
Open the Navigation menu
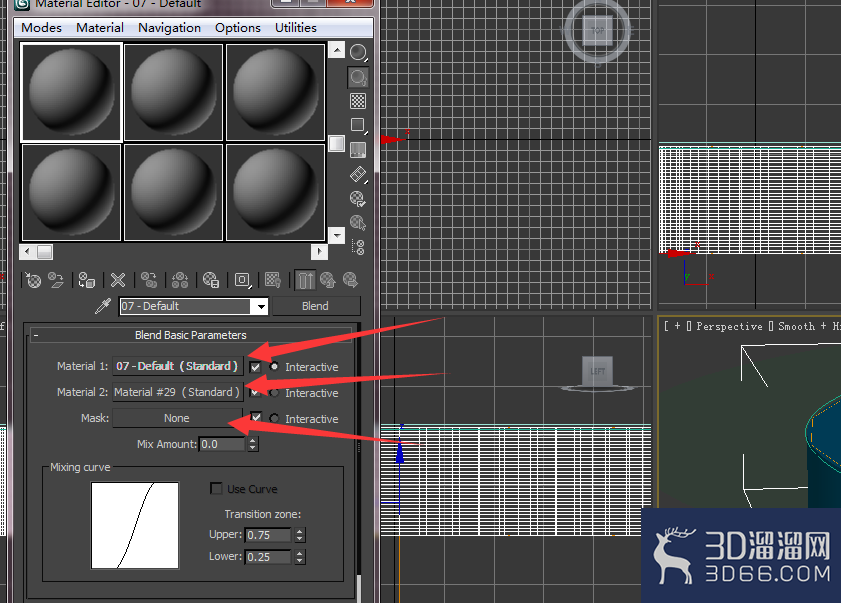pyautogui.click(x=169, y=28)
